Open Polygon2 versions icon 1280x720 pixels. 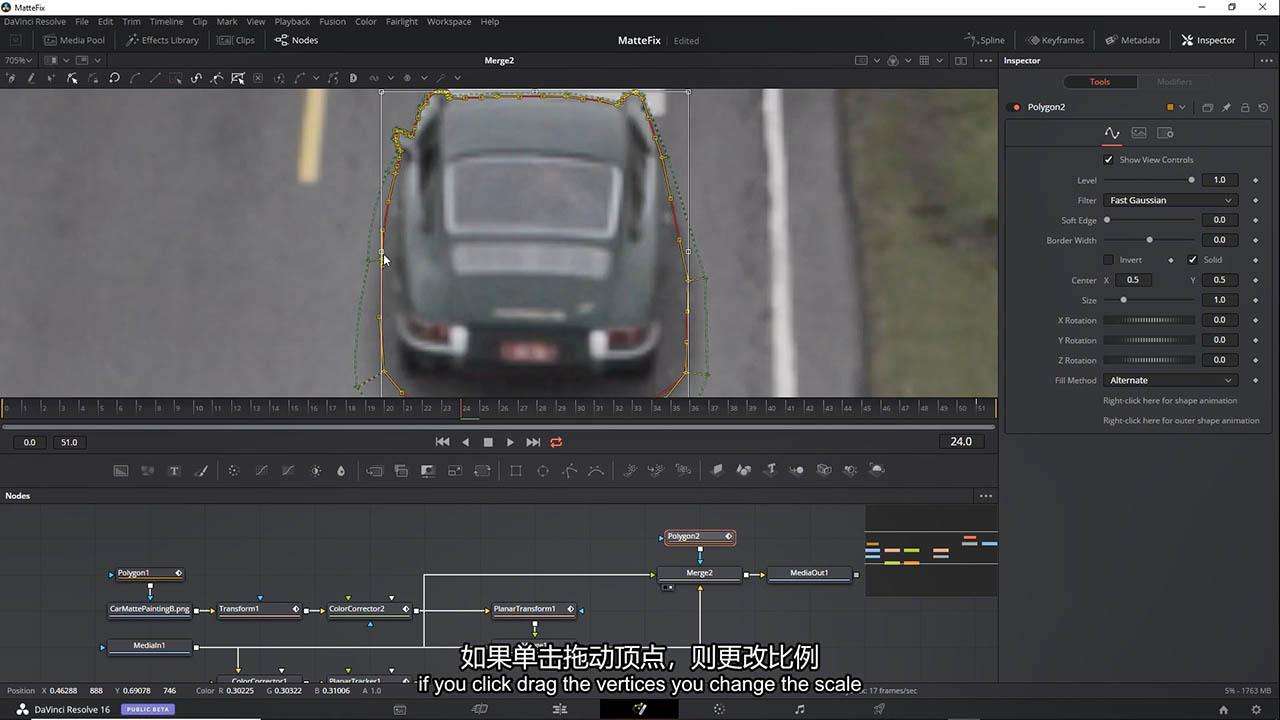[x=1207, y=107]
